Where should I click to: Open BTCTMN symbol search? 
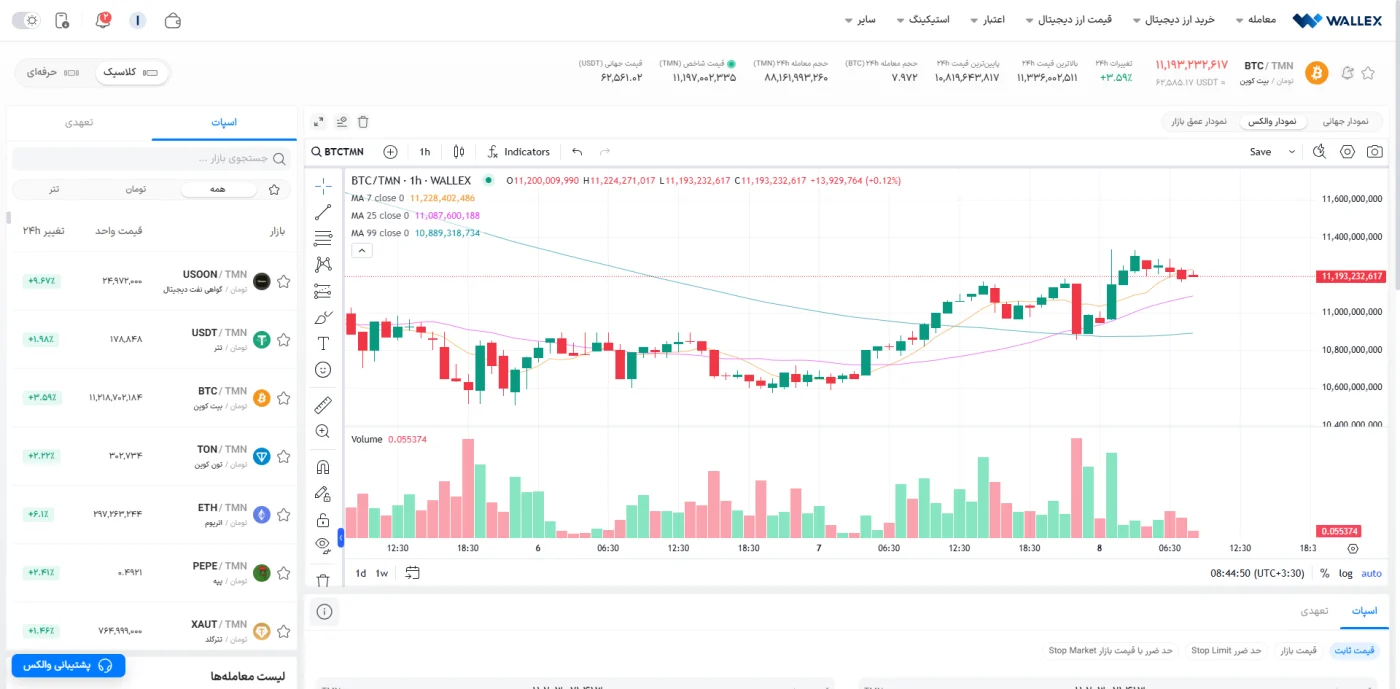coord(338,152)
